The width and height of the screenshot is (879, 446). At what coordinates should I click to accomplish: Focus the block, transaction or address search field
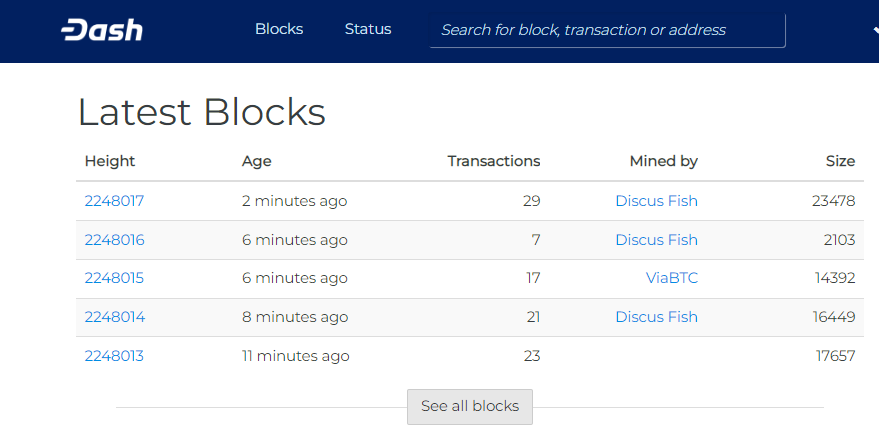[607, 30]
